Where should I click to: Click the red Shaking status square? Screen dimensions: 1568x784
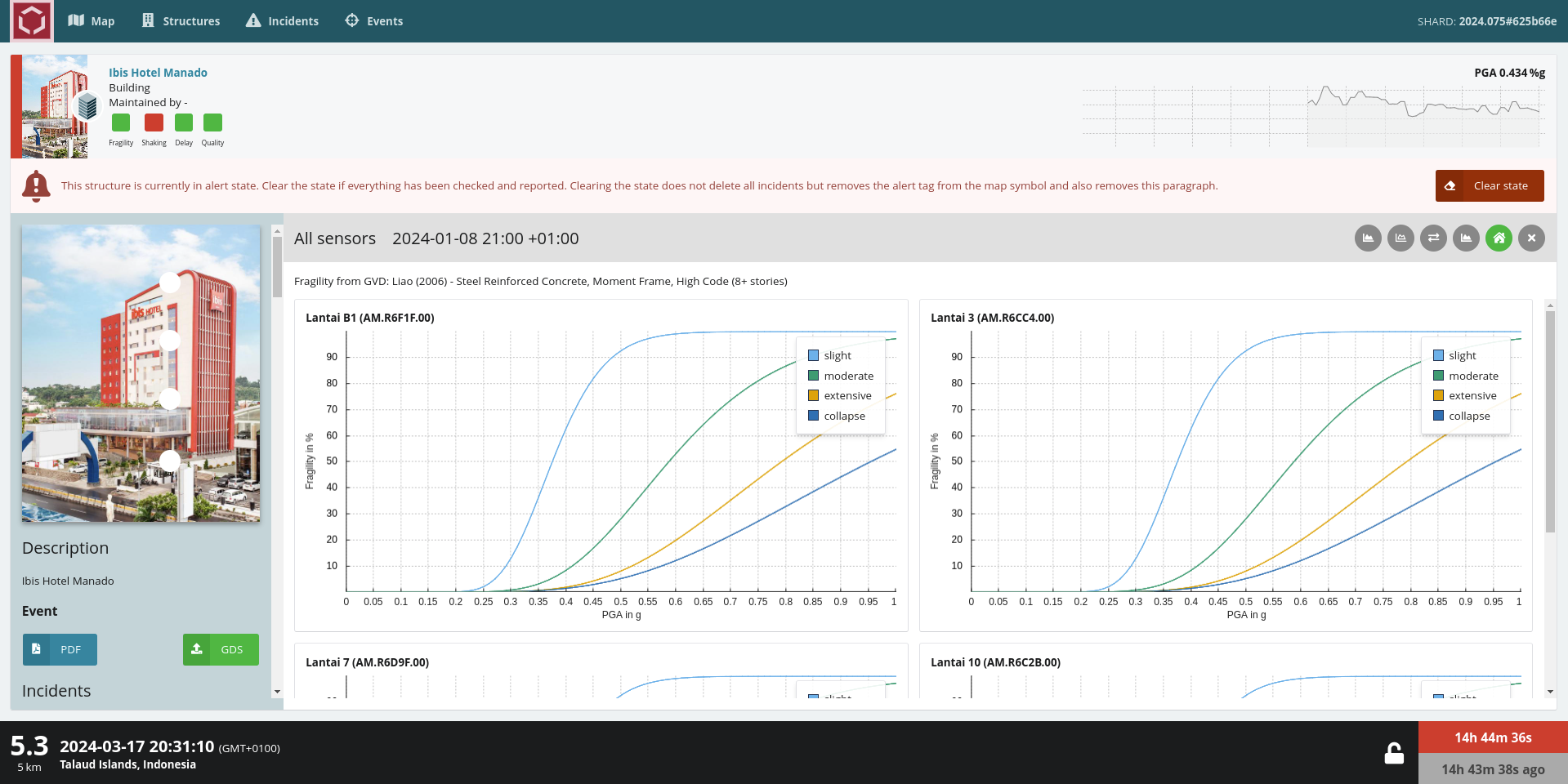coord(154,122)
